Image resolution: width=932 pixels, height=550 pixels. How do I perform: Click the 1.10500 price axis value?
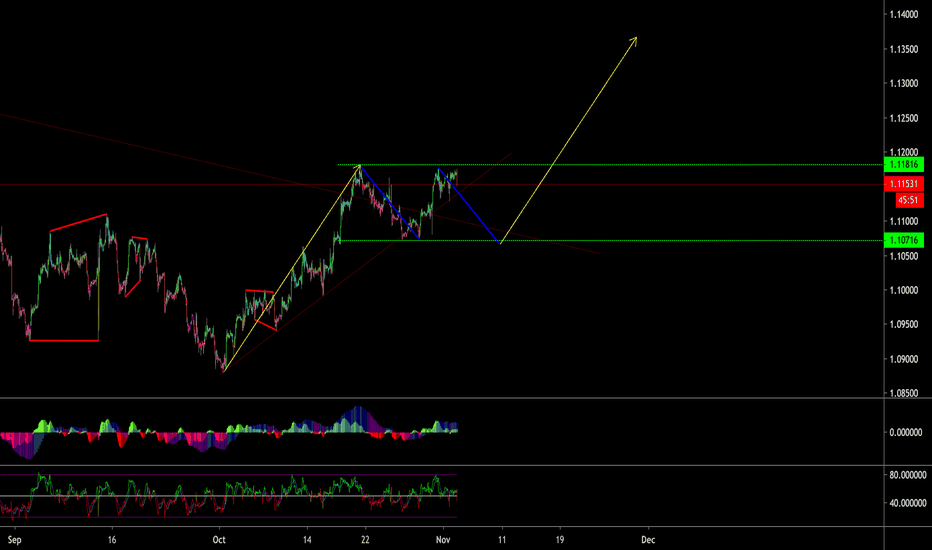pyautogui.click(x=903, y=256)
